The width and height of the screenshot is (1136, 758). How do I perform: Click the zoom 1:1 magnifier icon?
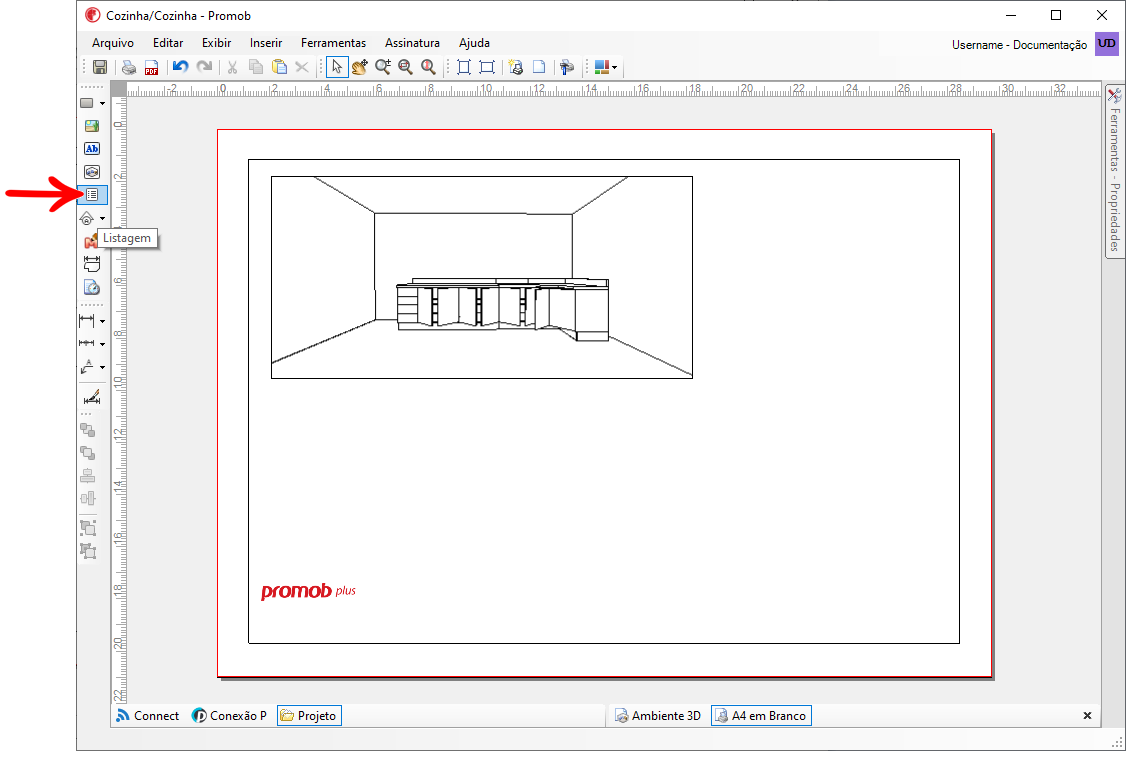coord(429,67)
